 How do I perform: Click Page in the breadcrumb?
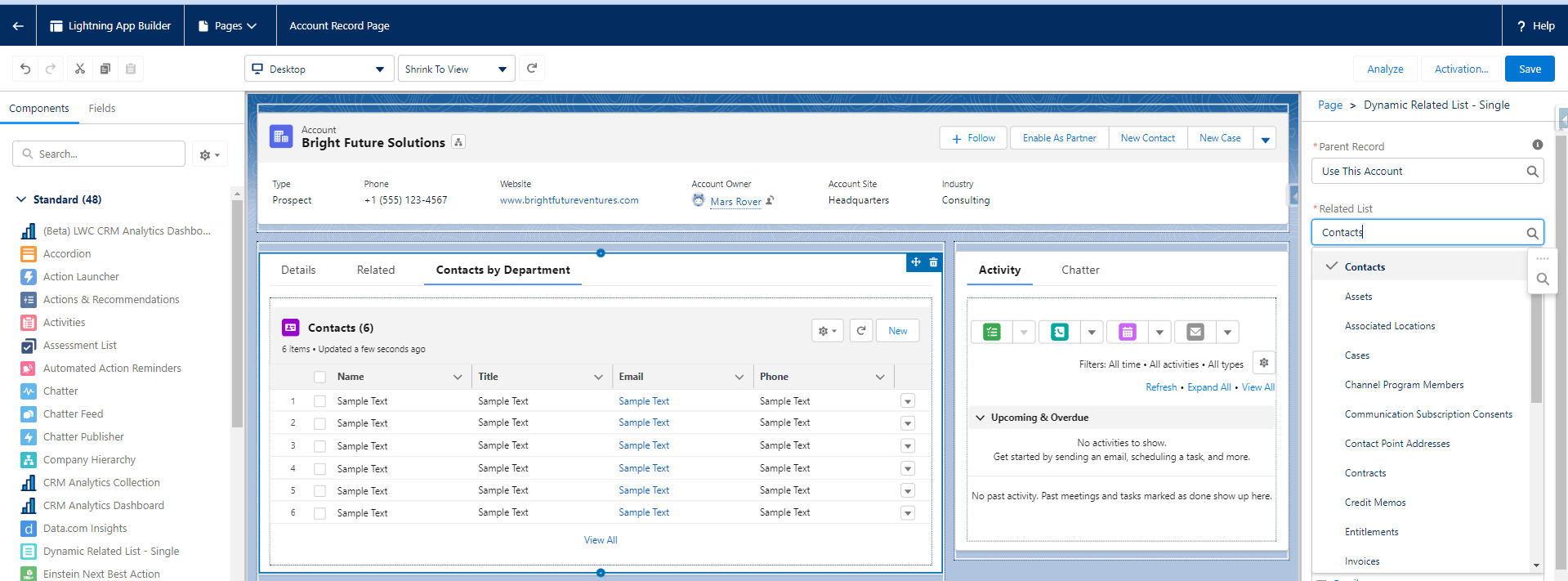(1330, 105)
